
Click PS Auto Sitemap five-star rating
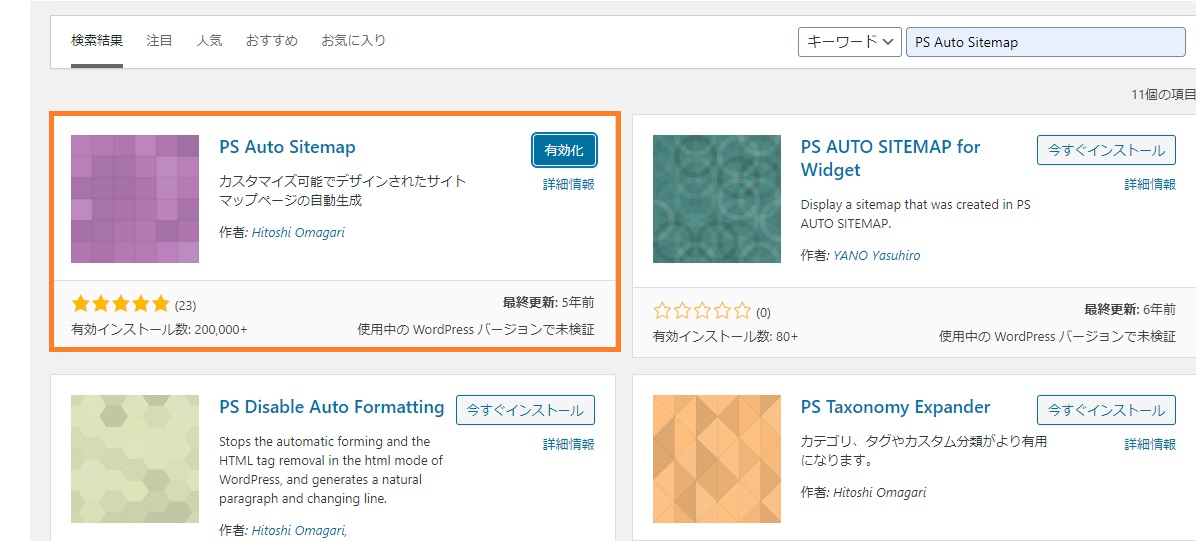pyautogui.click(x=120, y=304)
